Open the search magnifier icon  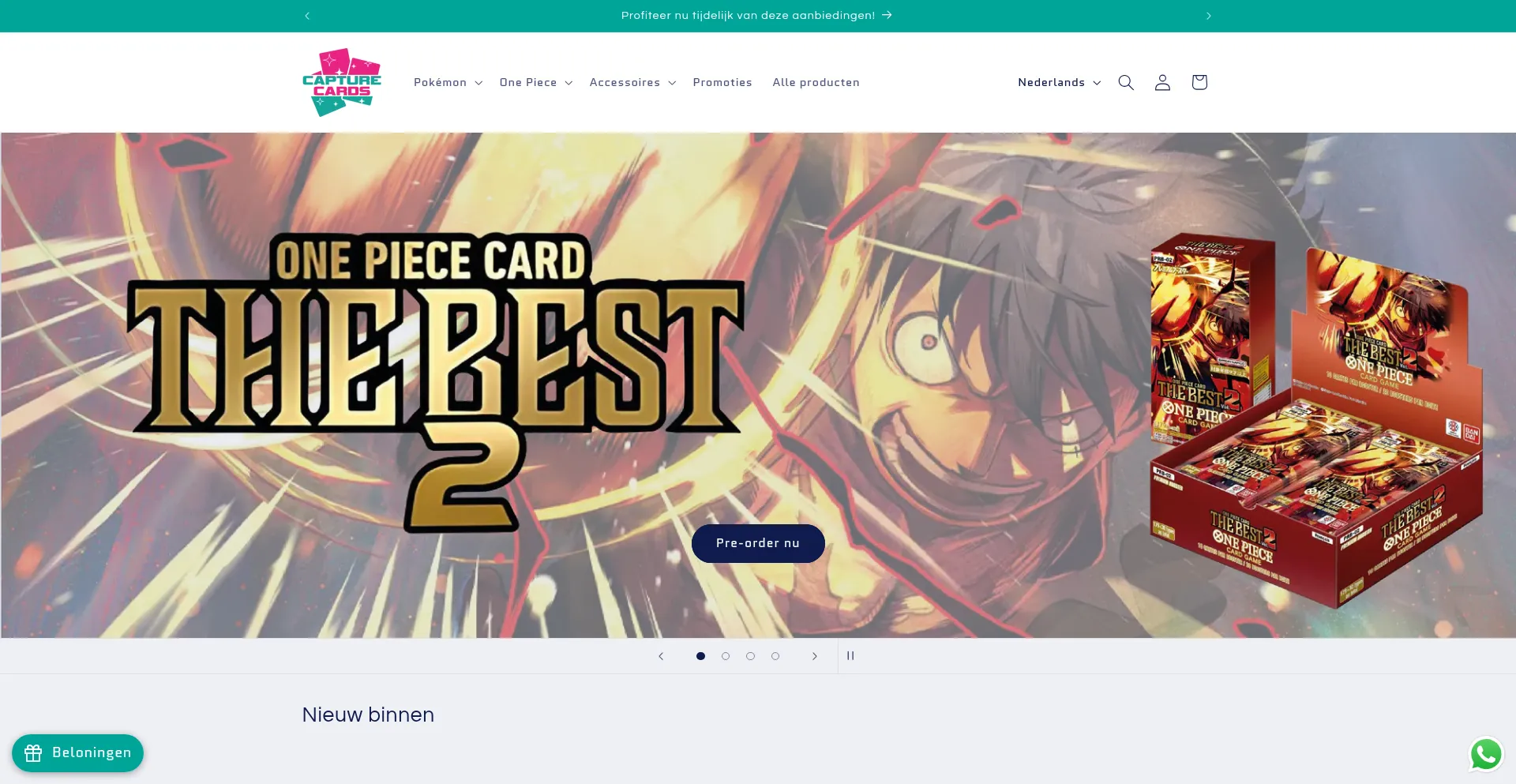[x=1126, y=82]
